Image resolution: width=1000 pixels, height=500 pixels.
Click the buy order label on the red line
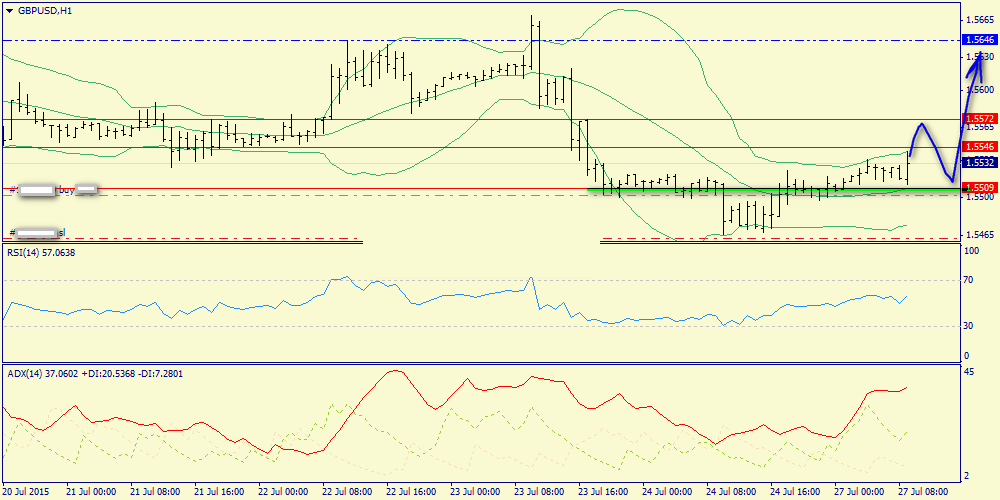pyautogui.click(x=67, y=188)
